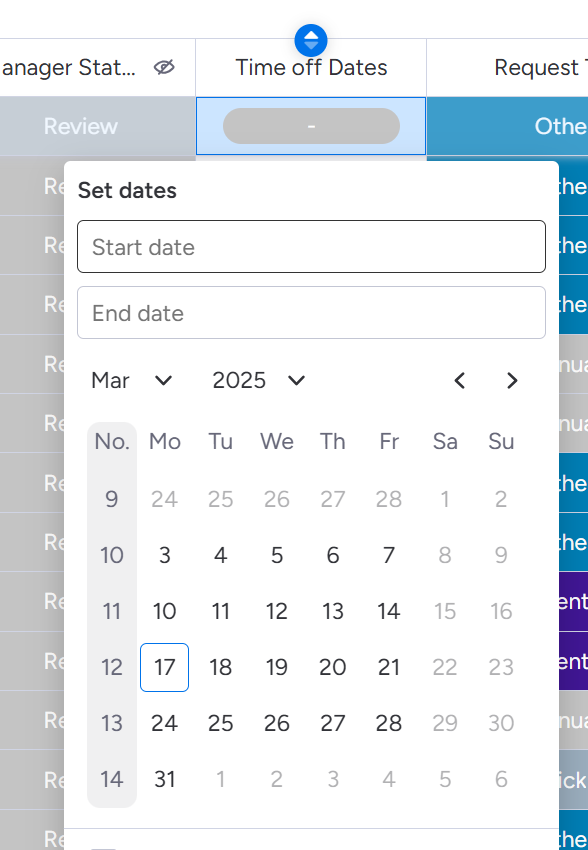The image size is (588, 850).
Task: Click the Time off Dates column header
Action: tap(311, 67)
